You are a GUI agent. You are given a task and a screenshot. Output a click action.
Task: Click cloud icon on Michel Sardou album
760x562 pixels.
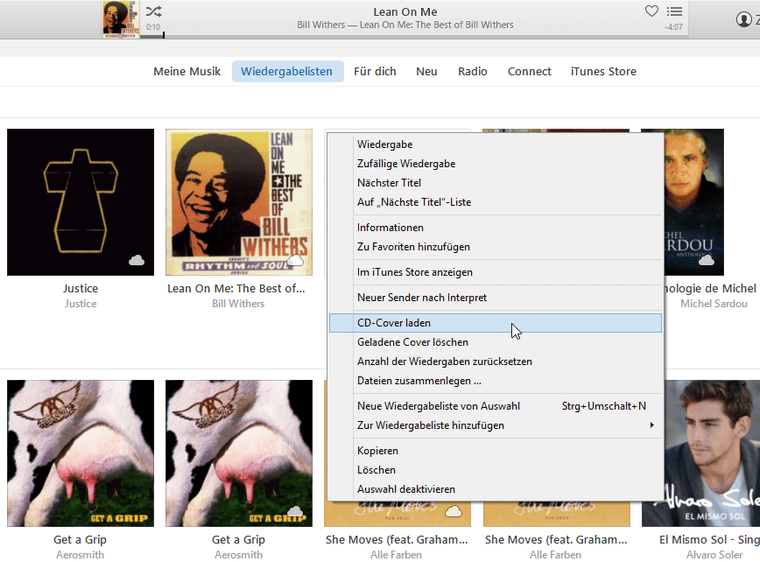pyautogui.click(x=706, y=260)
